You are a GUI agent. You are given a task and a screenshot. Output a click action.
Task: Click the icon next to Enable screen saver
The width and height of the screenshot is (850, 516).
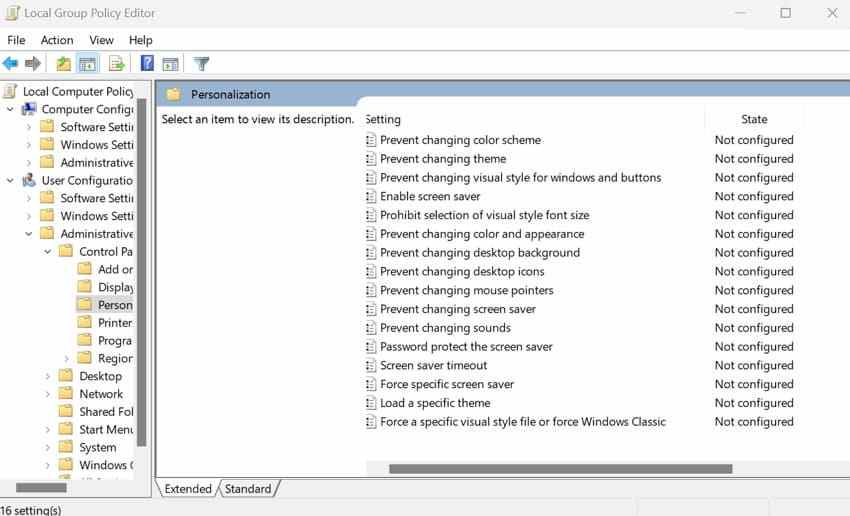click(371, 196)
